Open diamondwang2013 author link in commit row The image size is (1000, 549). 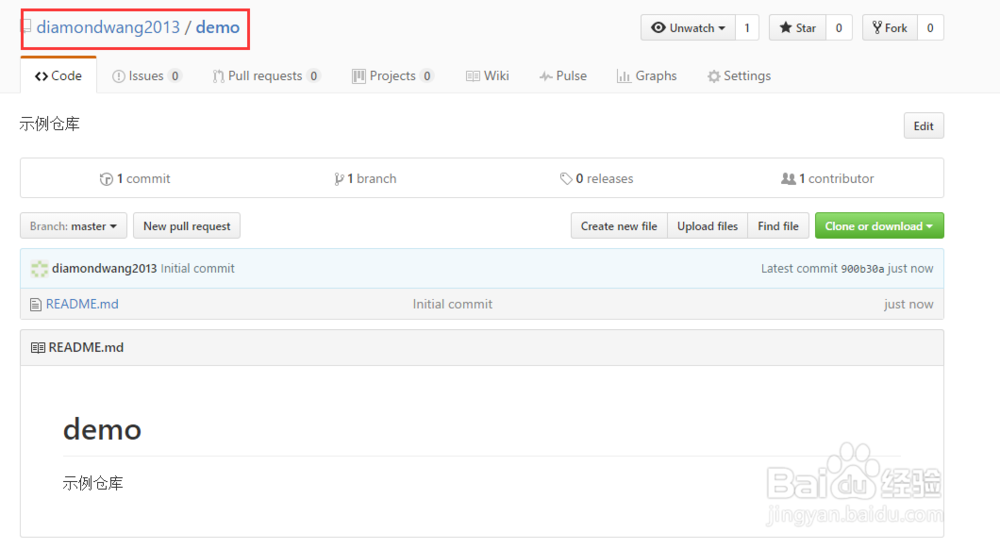[x=105, y=268]
